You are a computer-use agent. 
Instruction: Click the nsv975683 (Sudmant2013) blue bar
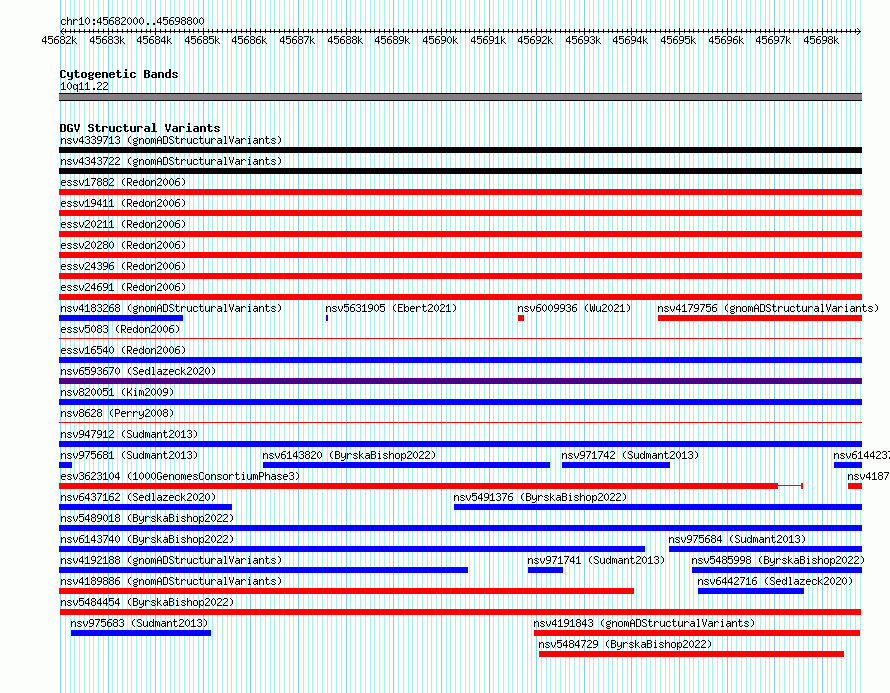(x=141, y=633)
